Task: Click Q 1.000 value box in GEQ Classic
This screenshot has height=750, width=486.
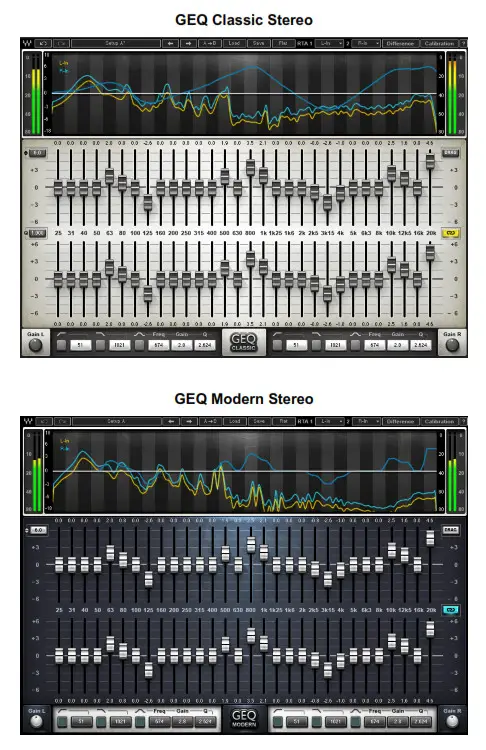Action: 38,233
